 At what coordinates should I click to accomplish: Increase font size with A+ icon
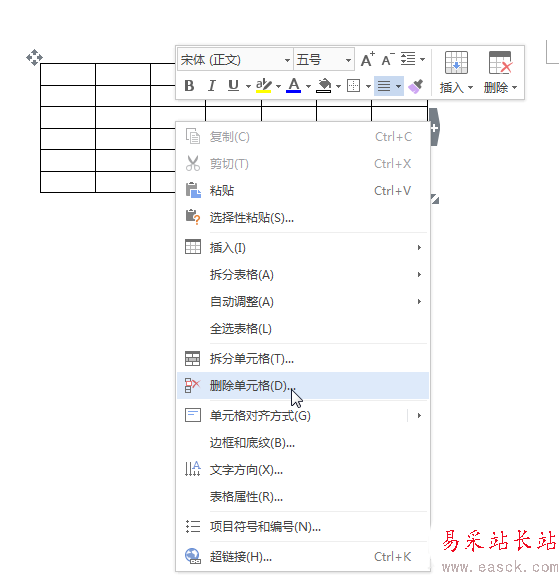[x=367, y=59]
